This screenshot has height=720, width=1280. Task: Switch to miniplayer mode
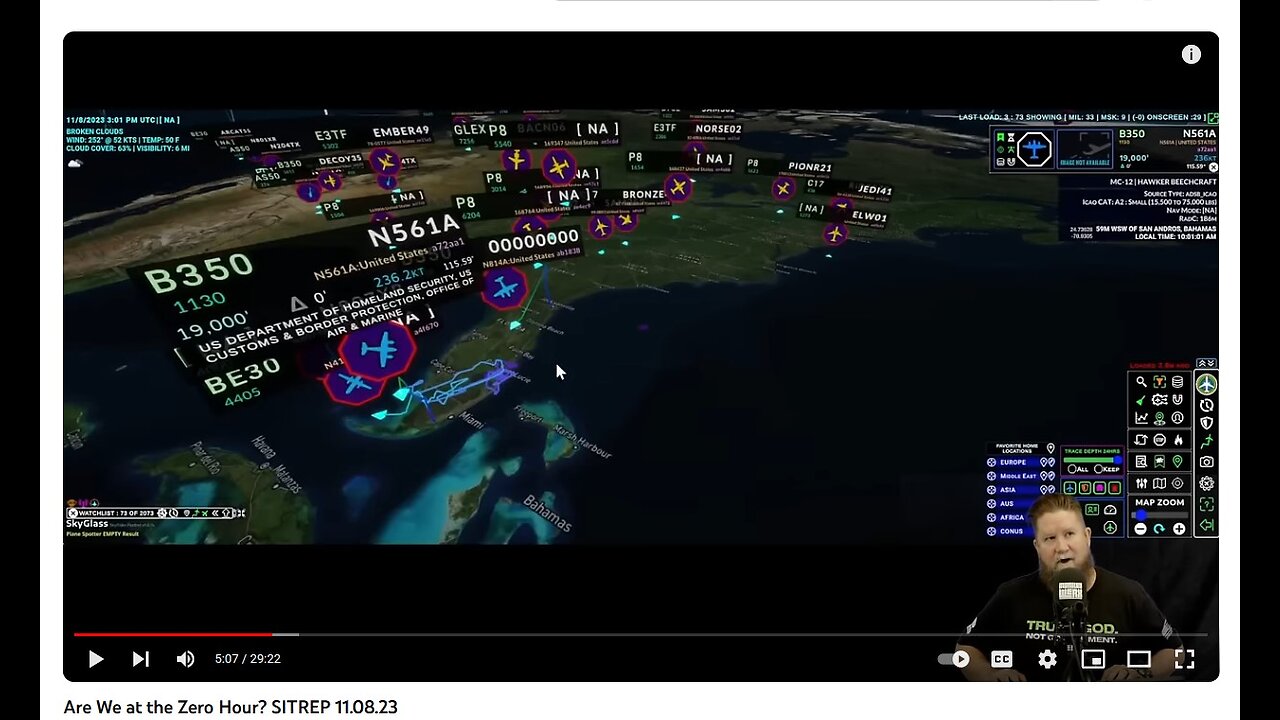1093,659
